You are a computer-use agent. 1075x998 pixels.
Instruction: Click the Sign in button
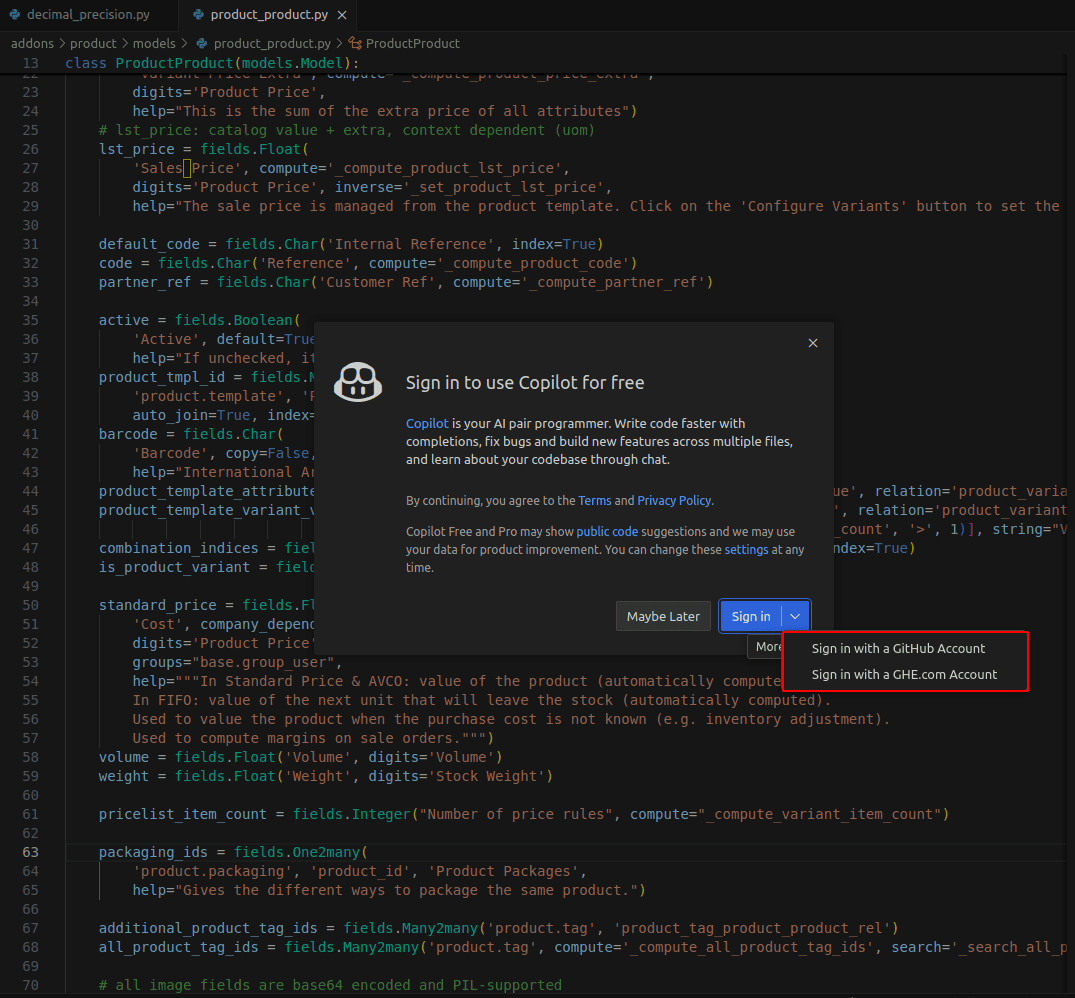751,616
